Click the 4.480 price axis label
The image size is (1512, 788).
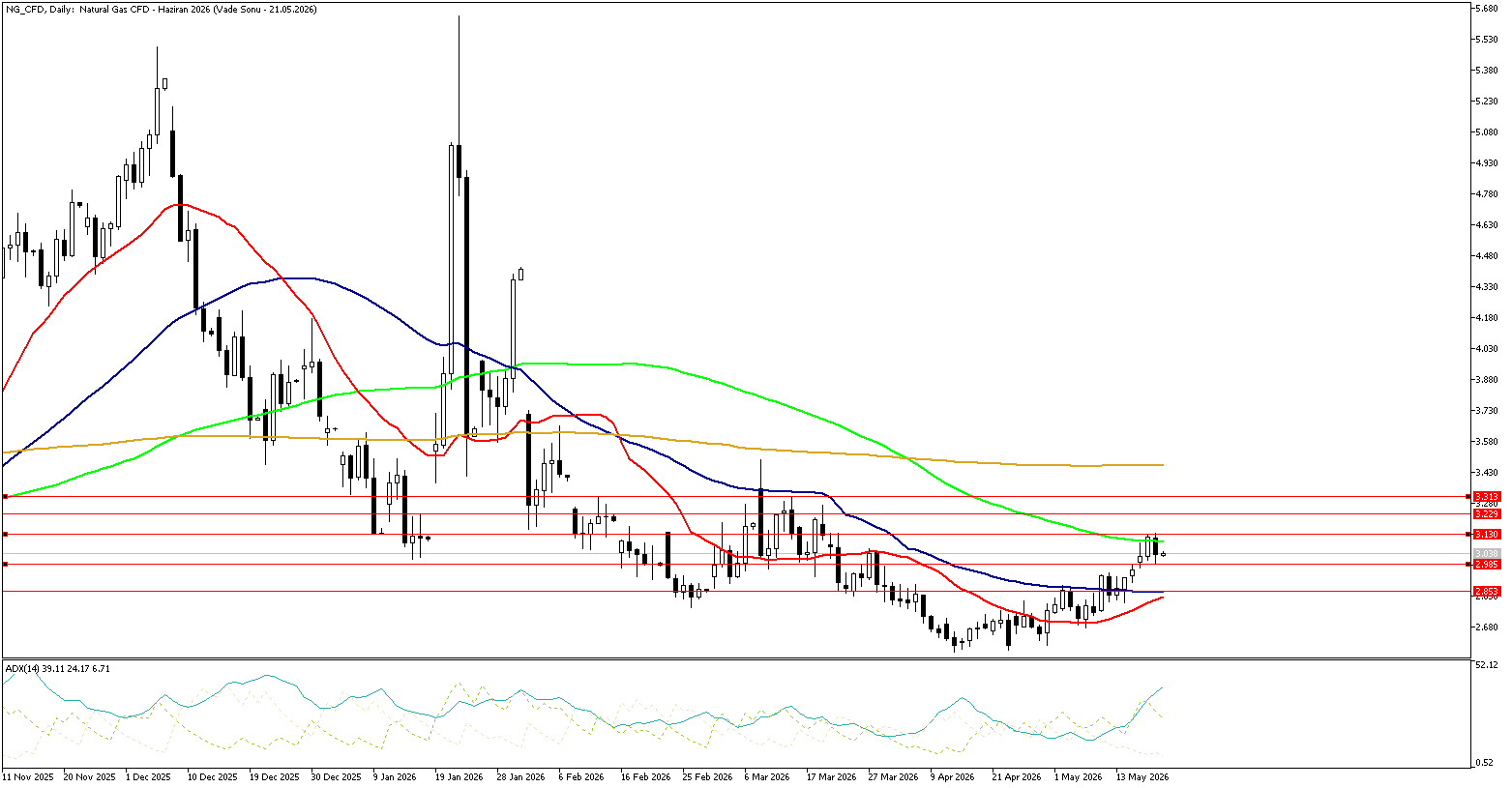pyautogui.click(x=1487, y=256)
